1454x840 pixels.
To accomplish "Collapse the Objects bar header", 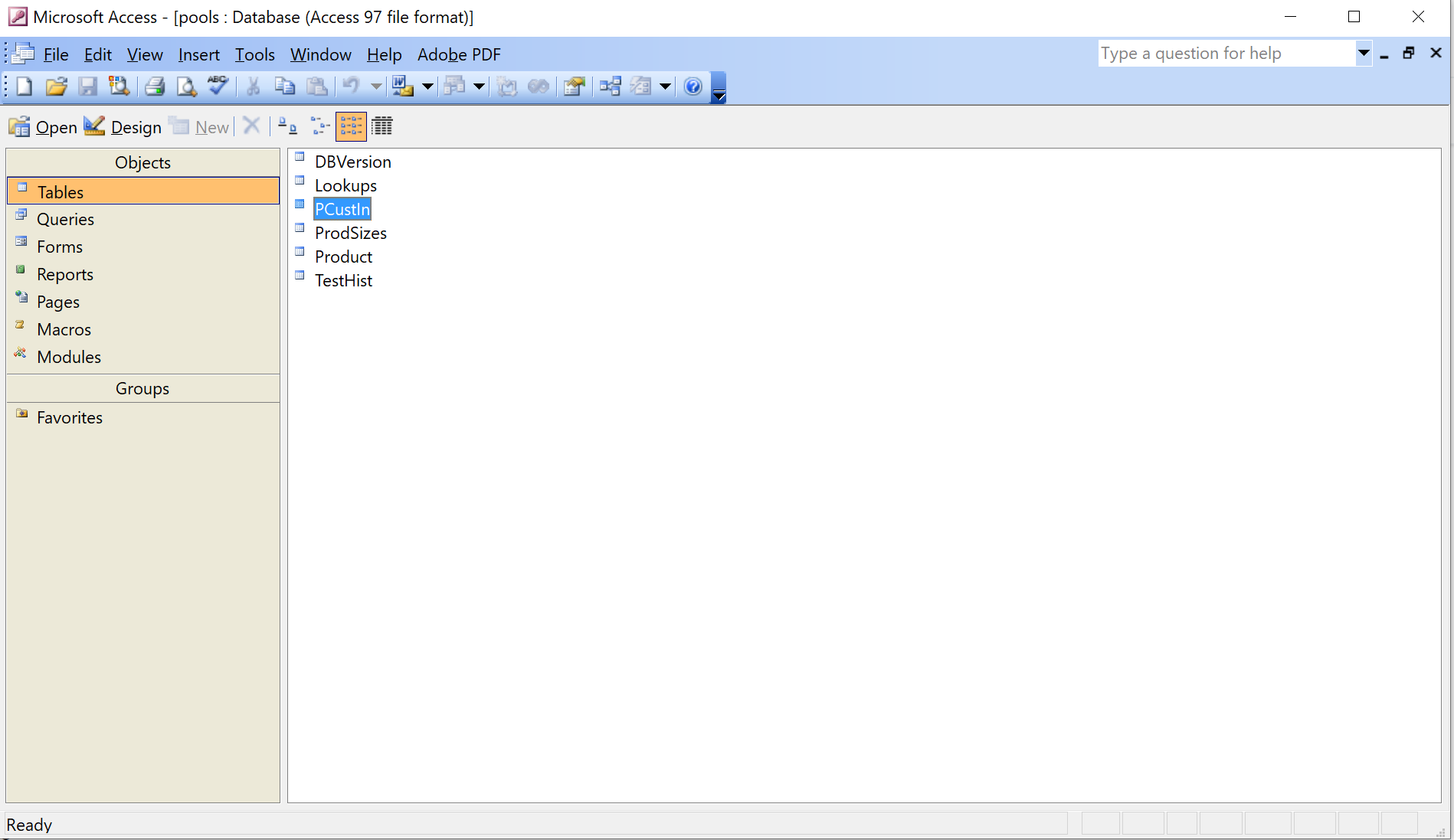I will (143, 162).
